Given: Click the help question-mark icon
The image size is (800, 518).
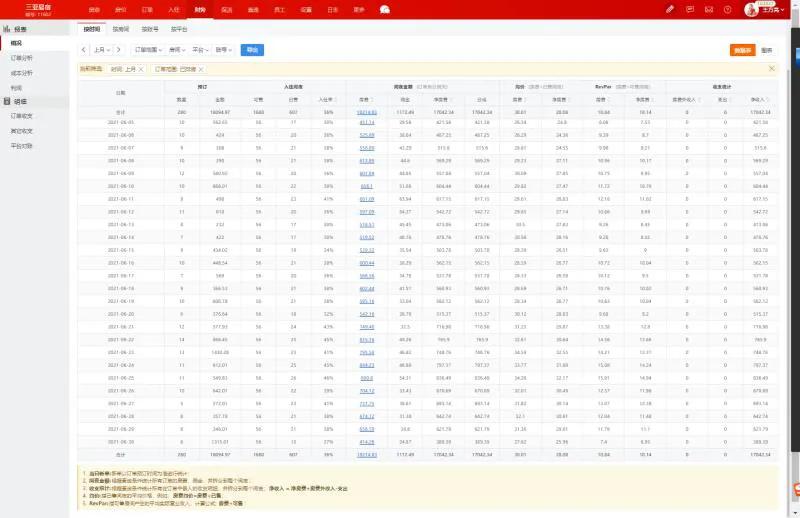Looking at the screenshot, I should pyautogui.click(x=728, y=9).
